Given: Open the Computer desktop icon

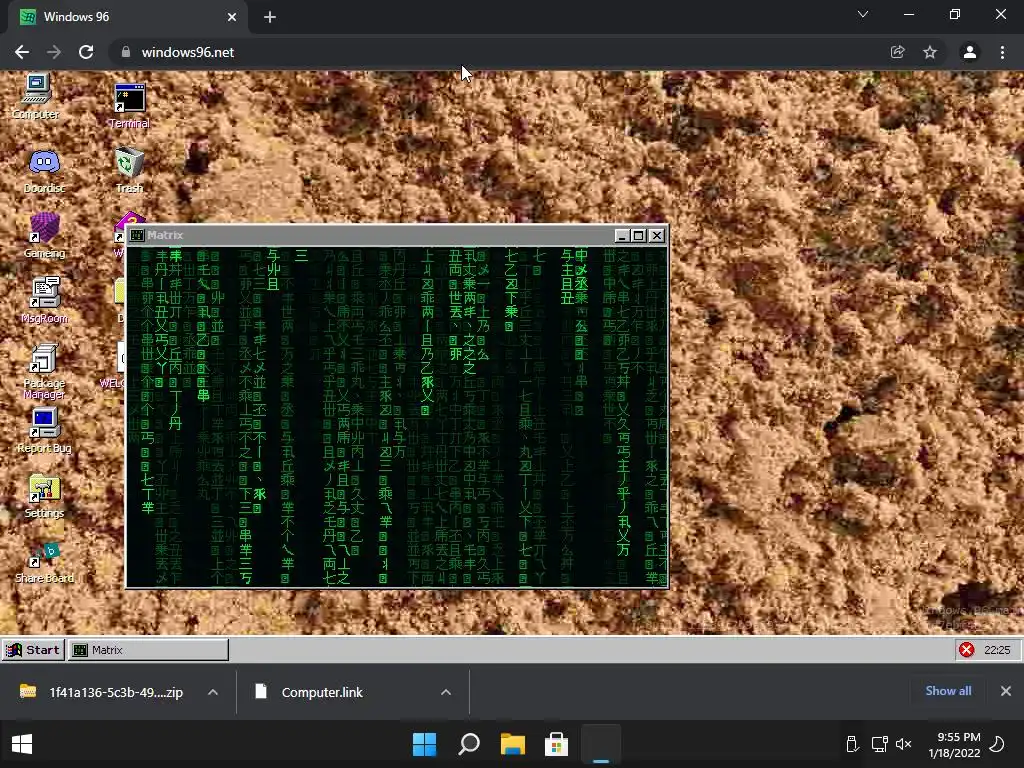Looking at the screenshot, I should point(36,95).
